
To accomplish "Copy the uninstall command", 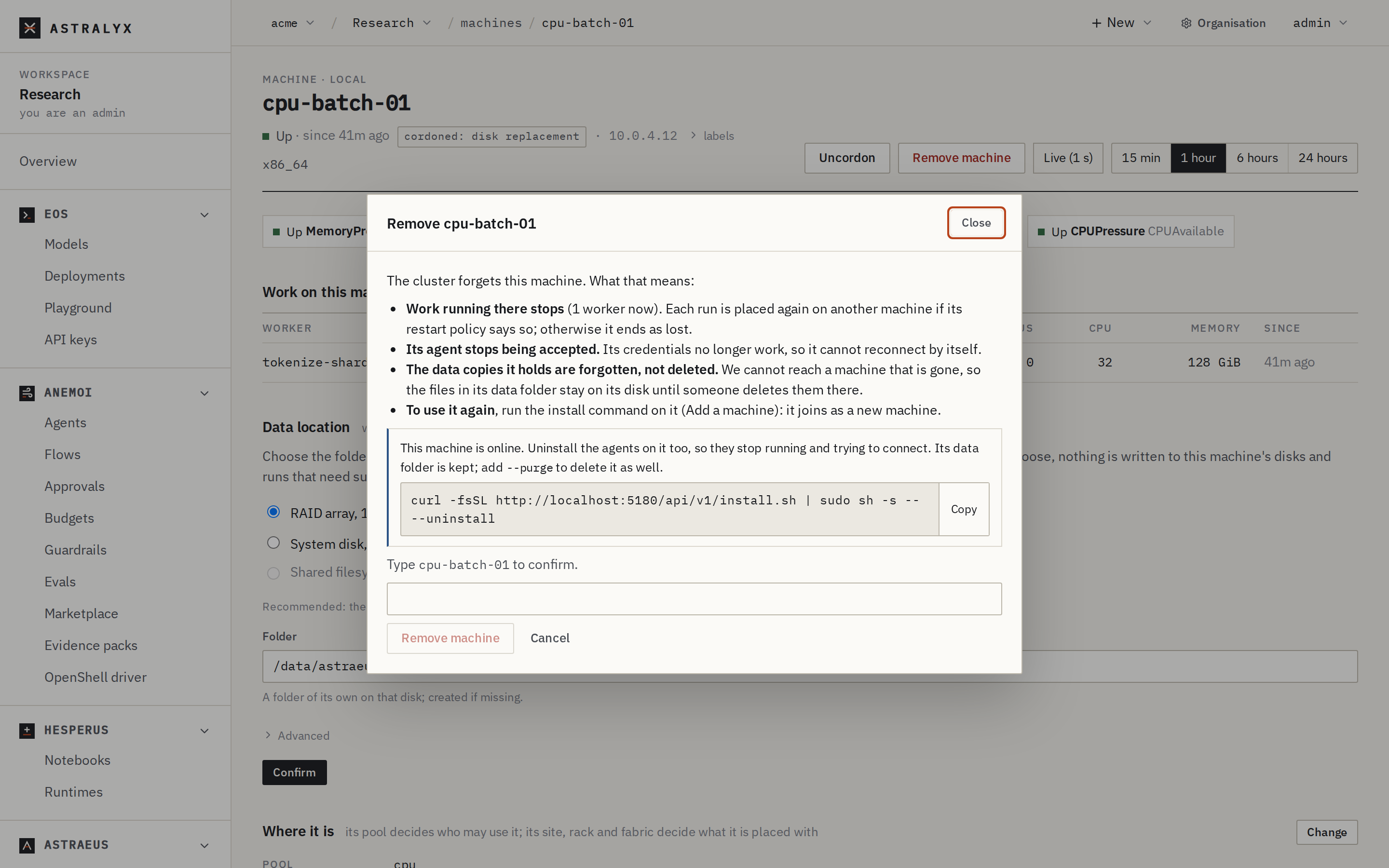I will point(964,509).
